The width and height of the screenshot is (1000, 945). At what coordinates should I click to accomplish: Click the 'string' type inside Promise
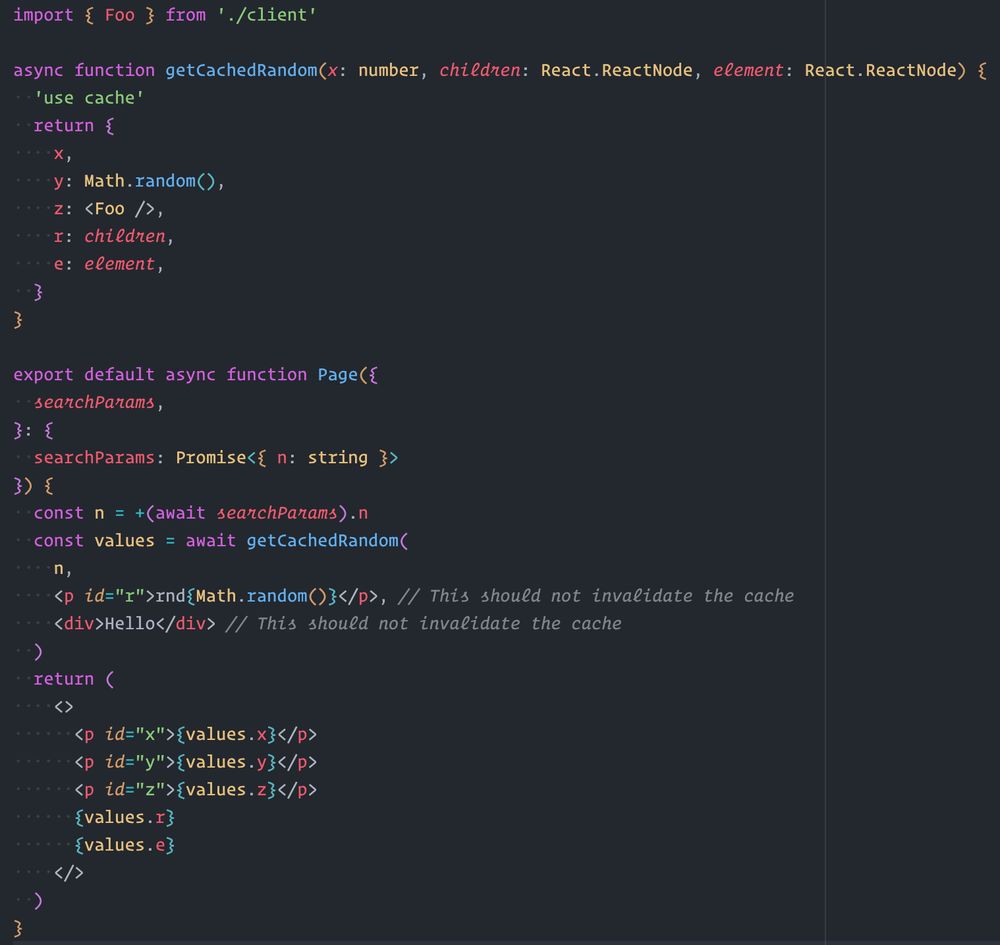click(337, 458)
